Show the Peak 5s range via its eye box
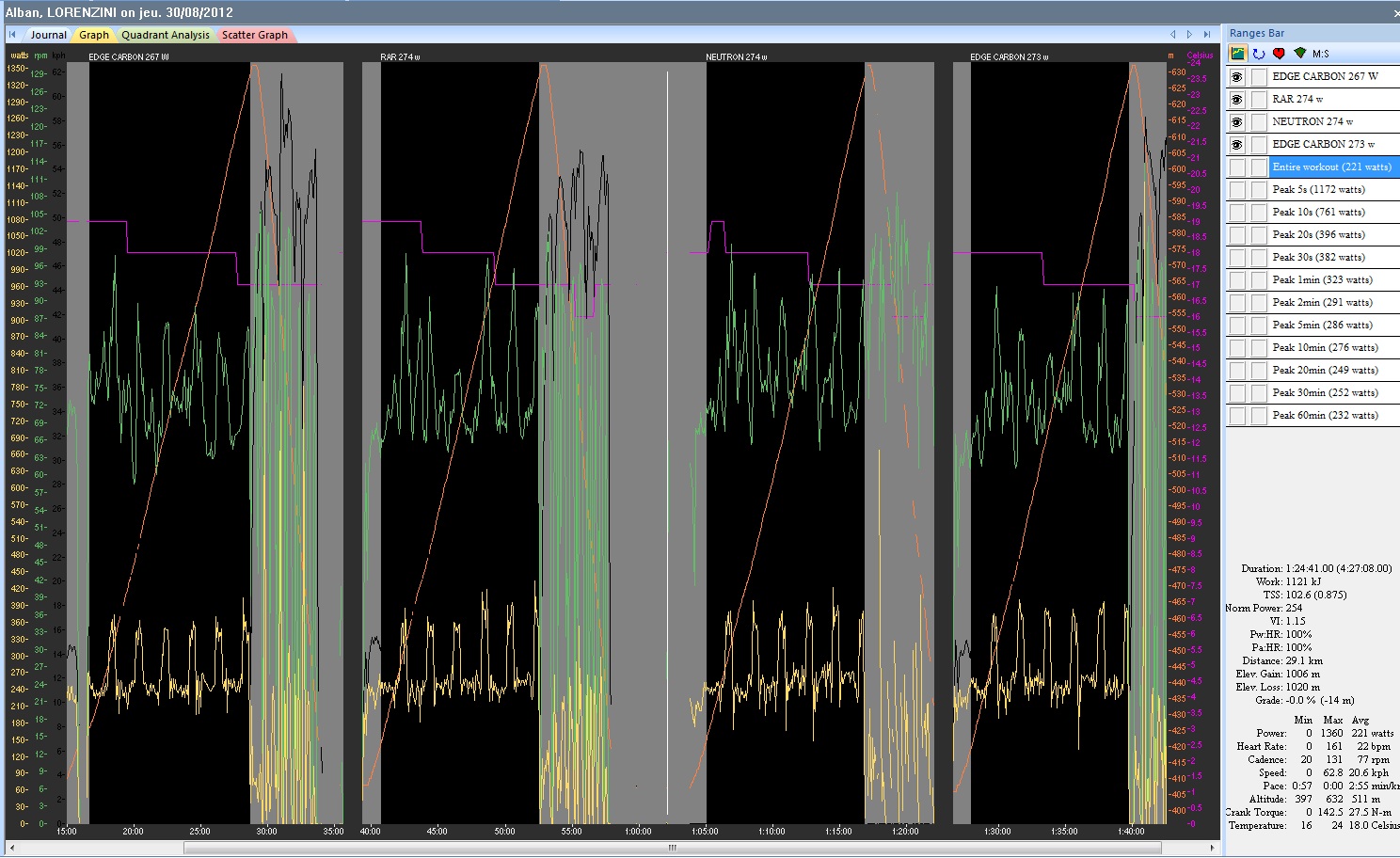Screen dimensions: 1400x858 click(x=1237, y=189)
